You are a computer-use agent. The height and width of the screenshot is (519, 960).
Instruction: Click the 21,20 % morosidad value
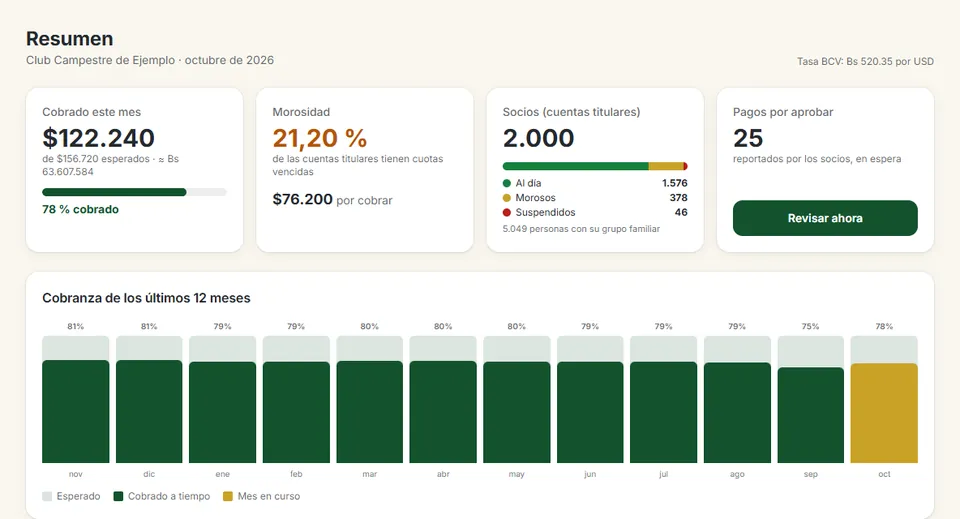coord(320,138)
